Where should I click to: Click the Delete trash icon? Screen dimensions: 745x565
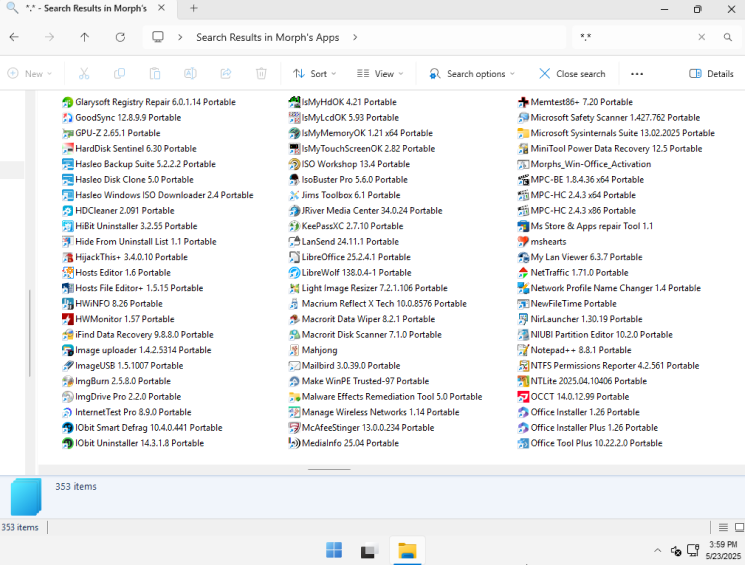(x=261, y=74)
